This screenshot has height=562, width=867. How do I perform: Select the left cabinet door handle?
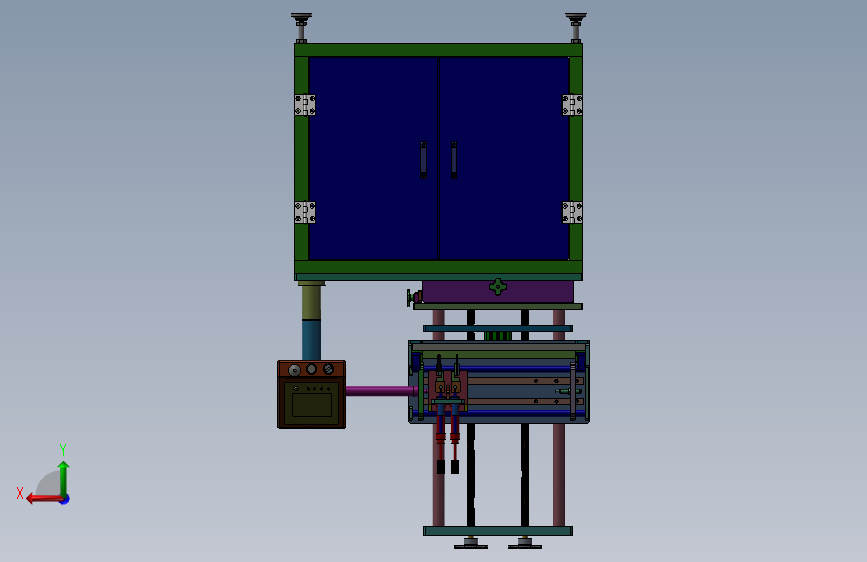(x=424, y=160)
